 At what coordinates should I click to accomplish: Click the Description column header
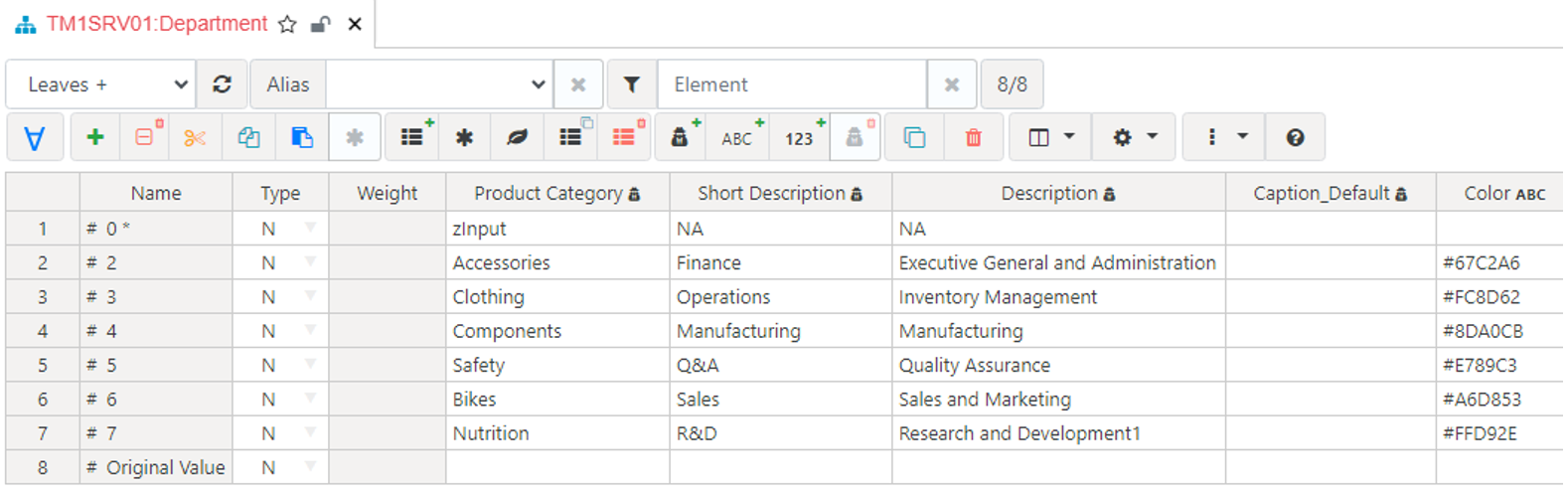coord(1058,193)
